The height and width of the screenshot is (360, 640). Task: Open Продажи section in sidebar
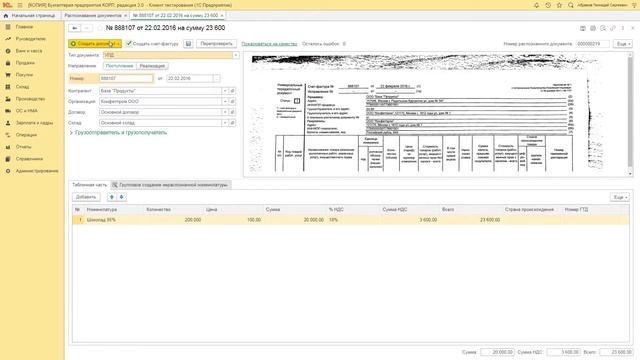click(x=25, y=63)
